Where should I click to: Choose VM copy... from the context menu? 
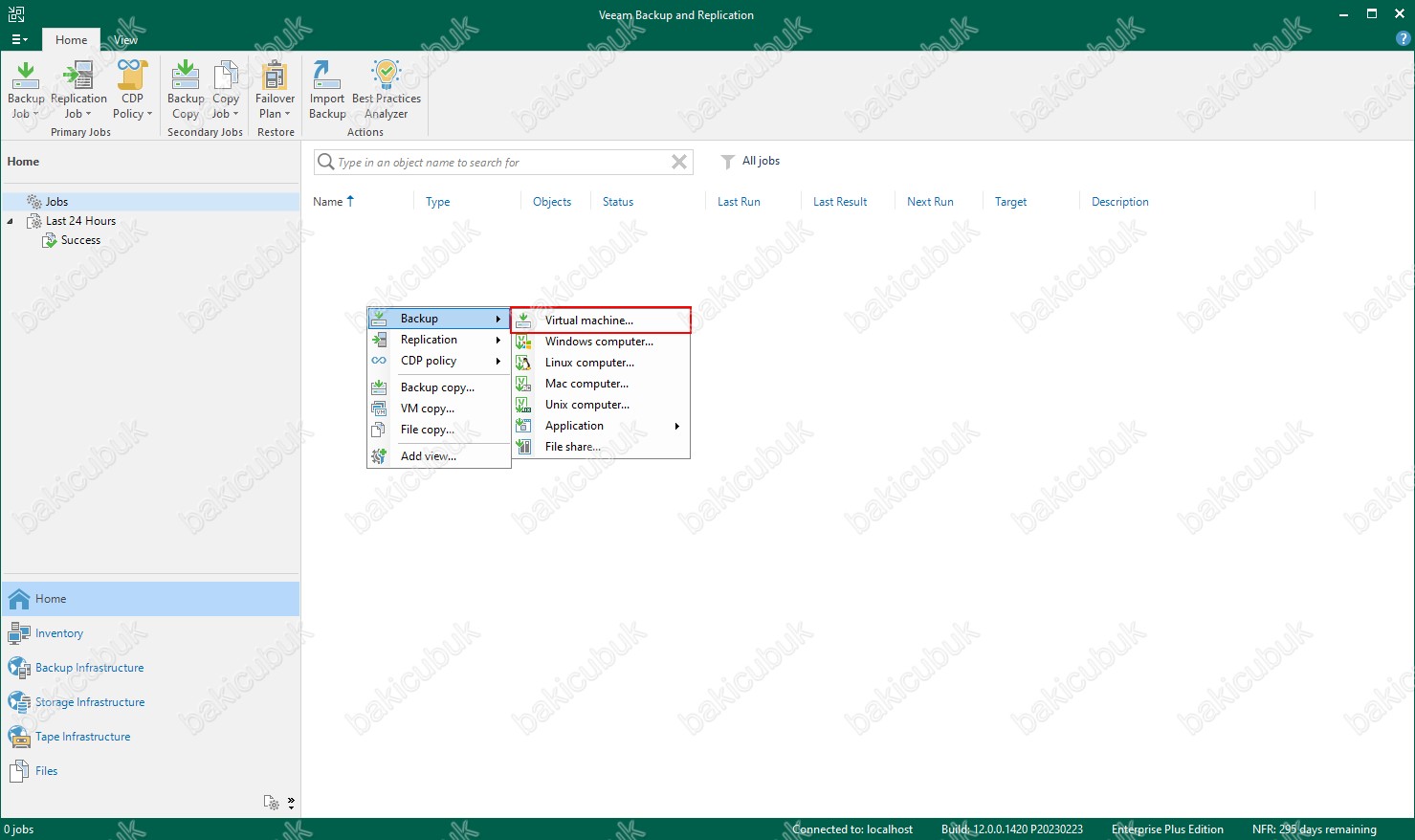point(438,409)
